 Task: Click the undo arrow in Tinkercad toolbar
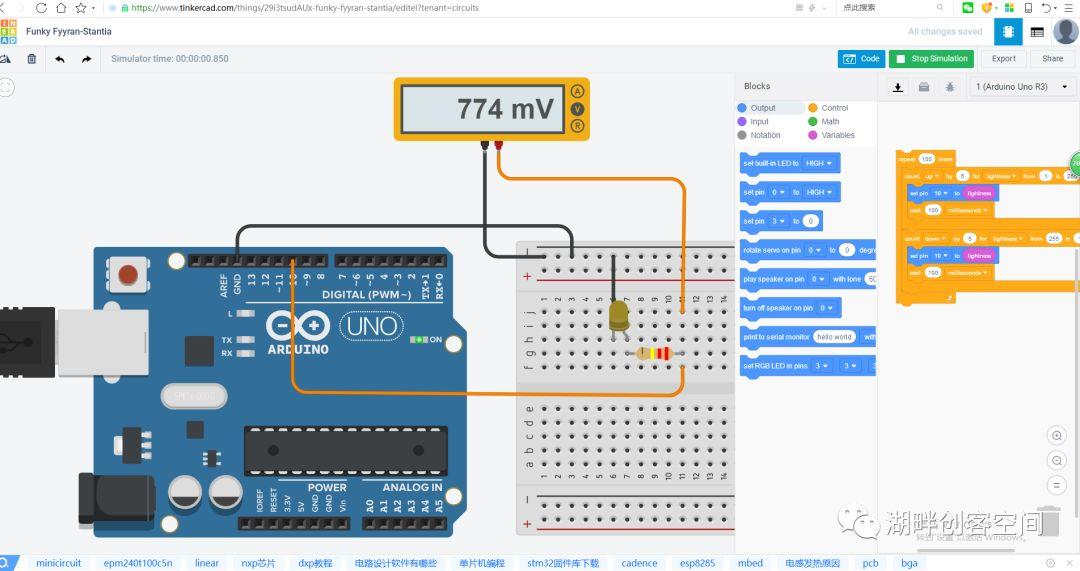click(60, 59)
